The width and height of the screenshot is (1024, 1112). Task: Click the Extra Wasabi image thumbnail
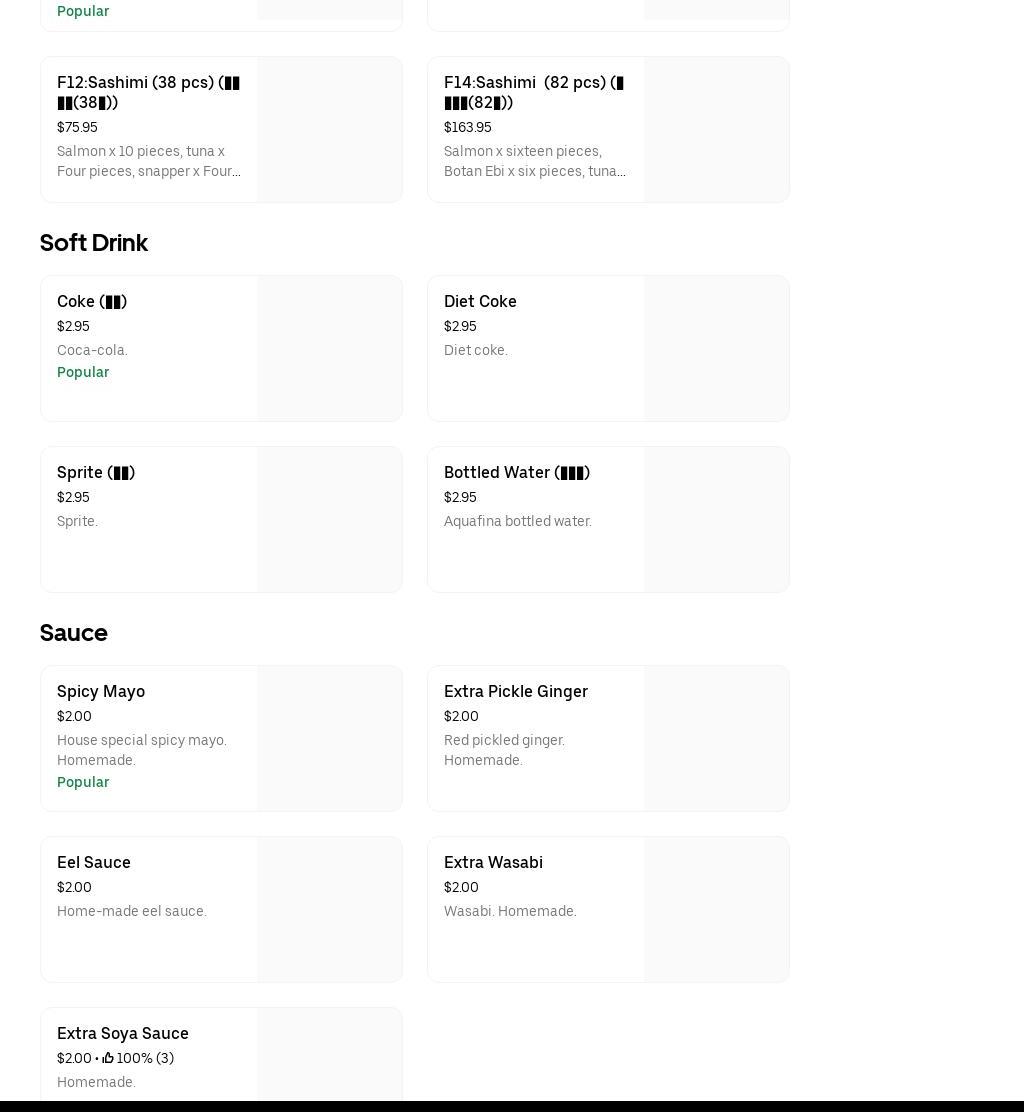[716, 909]
